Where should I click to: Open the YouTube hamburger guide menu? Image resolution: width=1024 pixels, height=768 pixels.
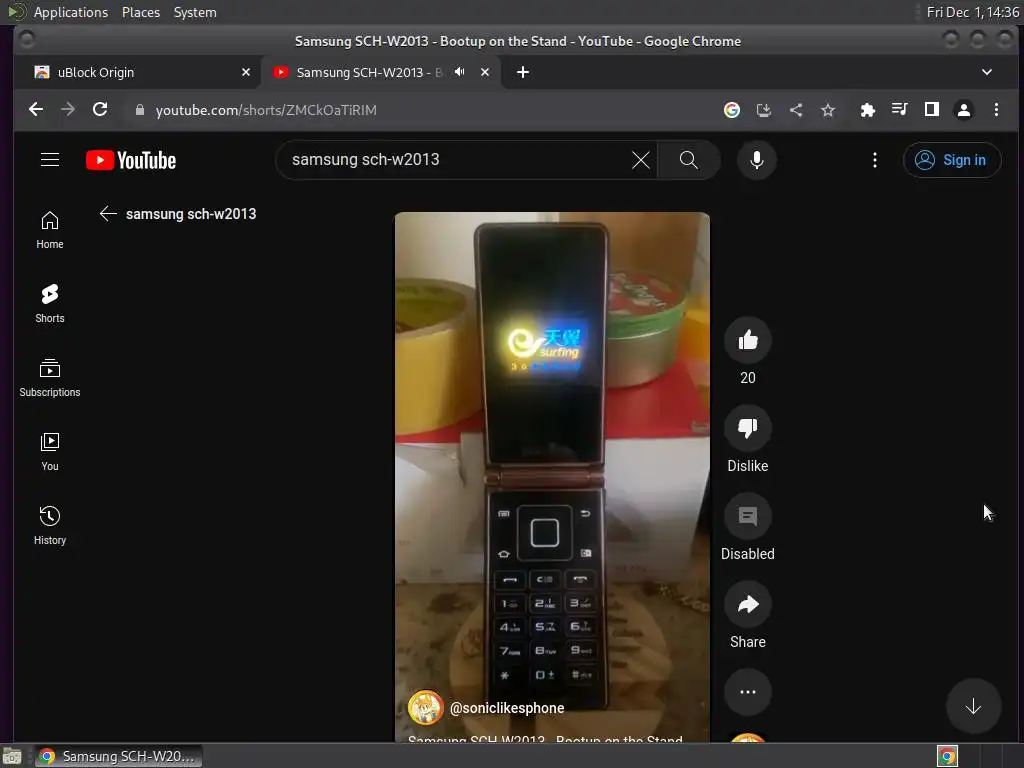(x=50, y=160)
